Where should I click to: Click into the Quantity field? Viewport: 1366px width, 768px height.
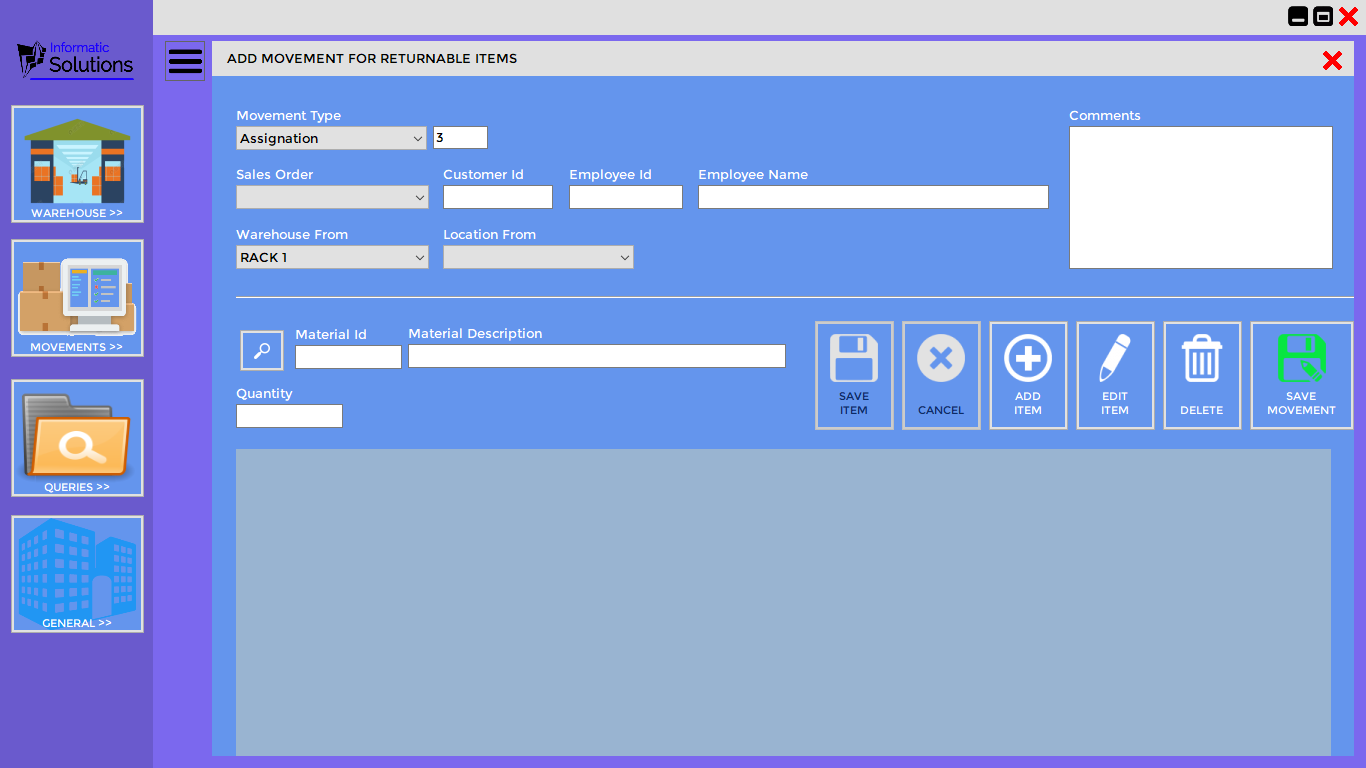(289, 416)
